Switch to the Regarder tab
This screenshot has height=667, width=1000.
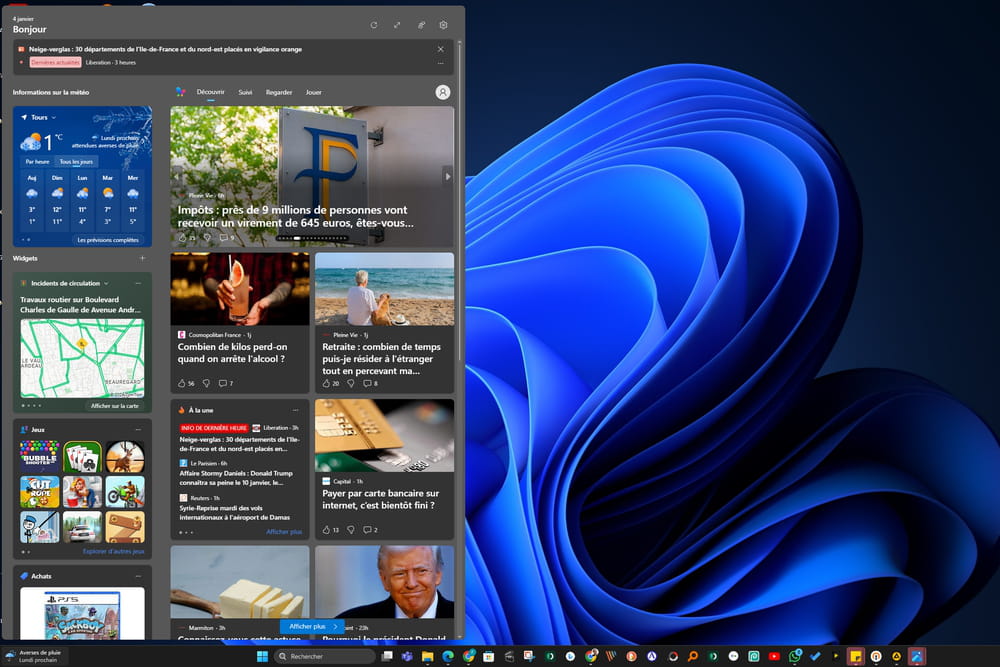point(279,92)
